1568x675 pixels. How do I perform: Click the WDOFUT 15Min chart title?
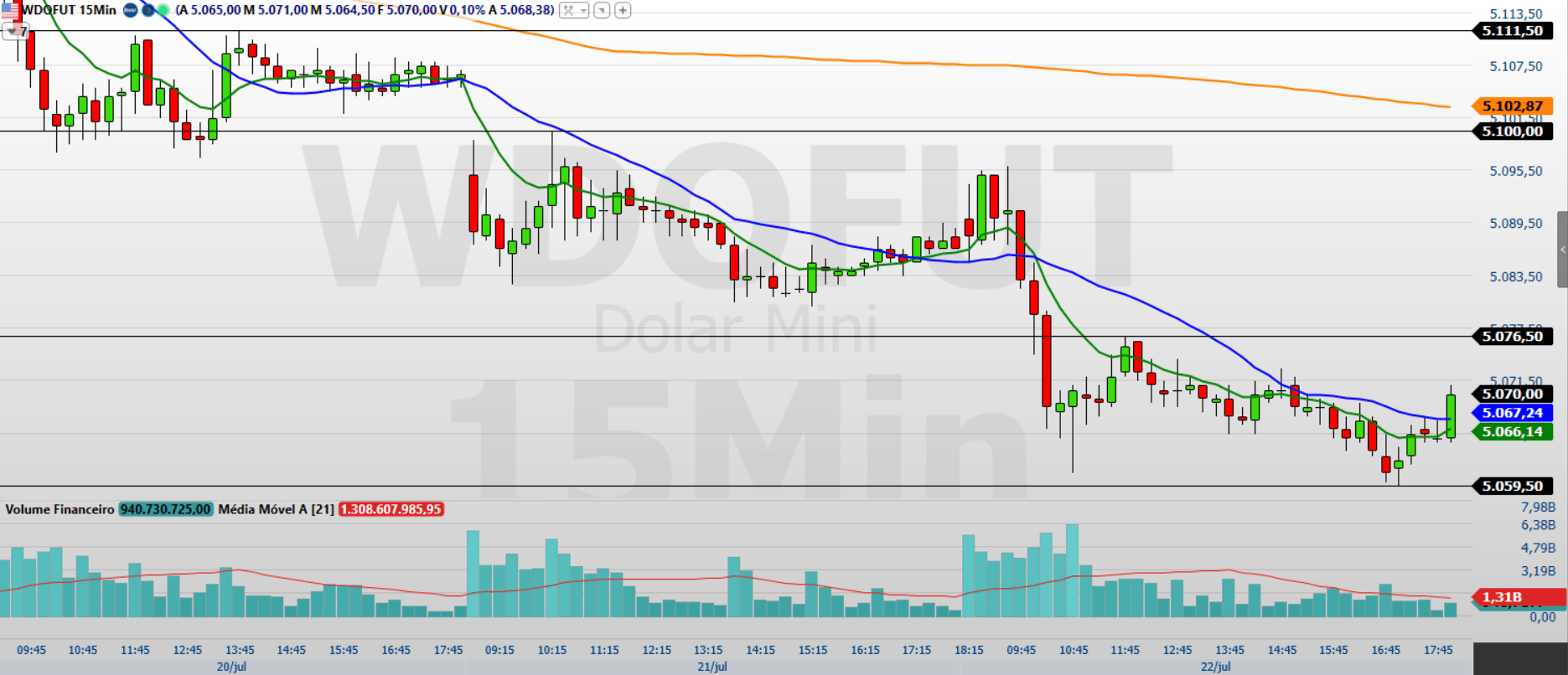click(x=69, y=10)
